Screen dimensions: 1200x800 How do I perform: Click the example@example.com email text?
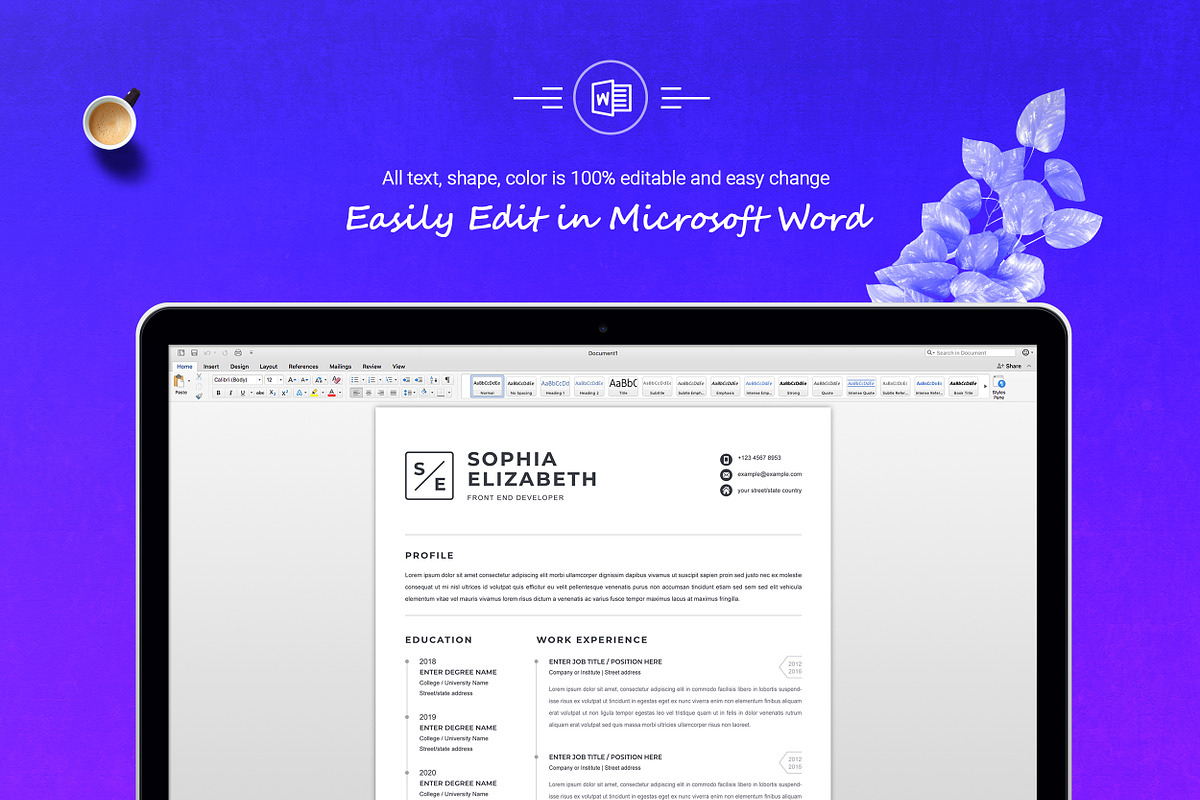coord(770,474)
